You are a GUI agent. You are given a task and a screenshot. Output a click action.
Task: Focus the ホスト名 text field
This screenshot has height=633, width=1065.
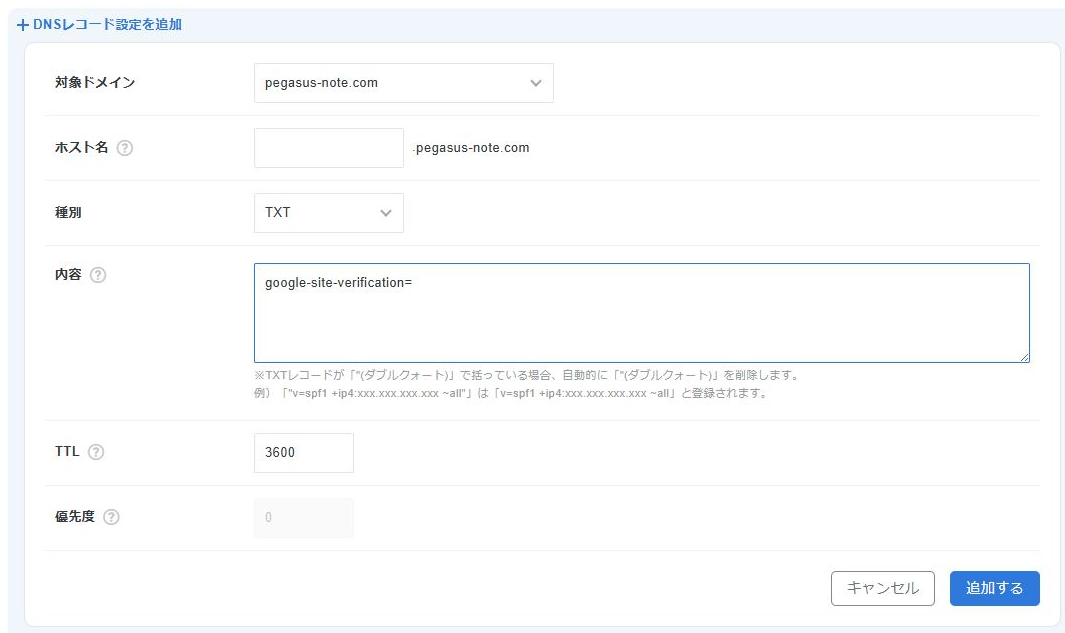[x=329, y=148]
